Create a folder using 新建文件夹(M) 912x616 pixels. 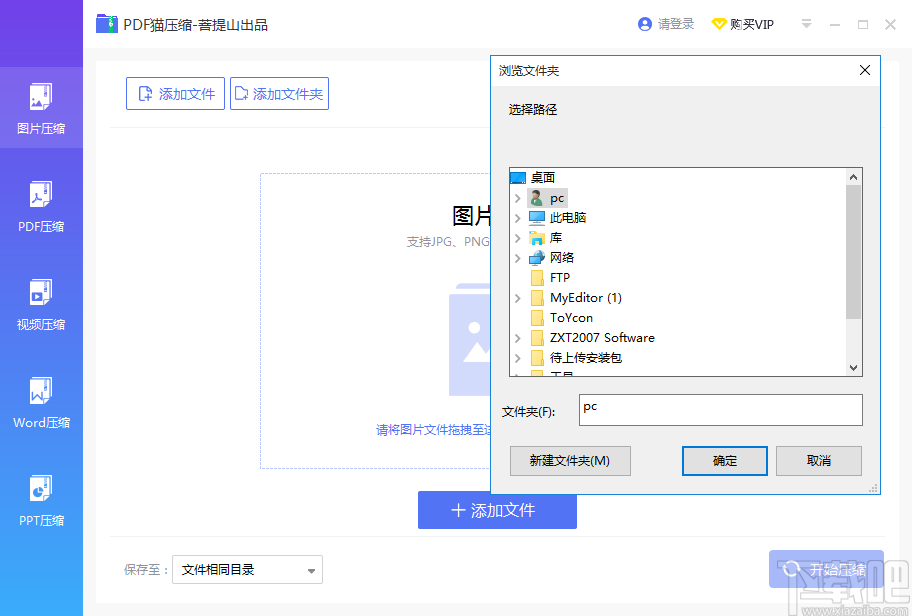pos(570,461)
